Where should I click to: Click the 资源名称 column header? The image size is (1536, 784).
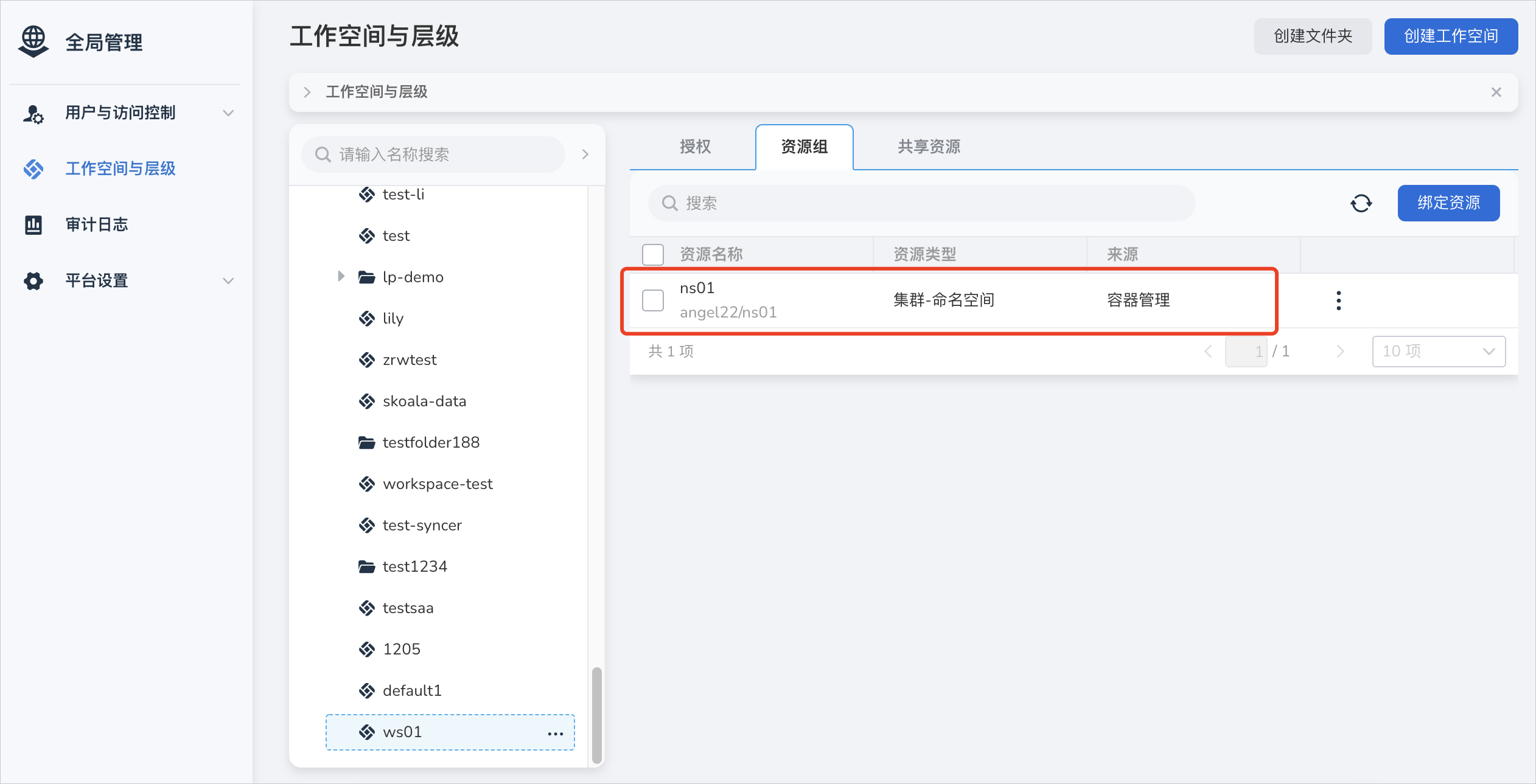[x=711, y=254]
